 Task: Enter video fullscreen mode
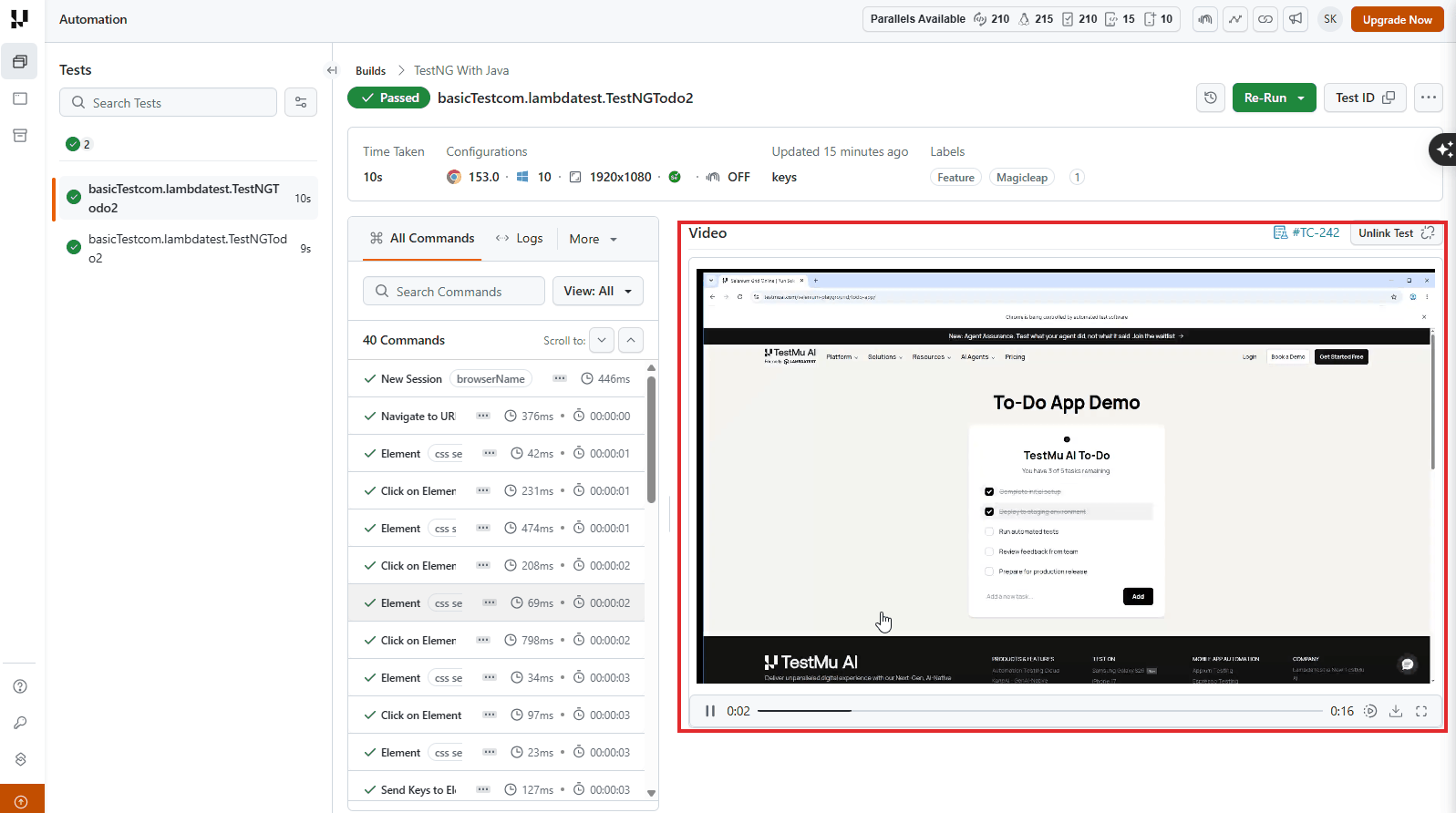point(1421,711)
